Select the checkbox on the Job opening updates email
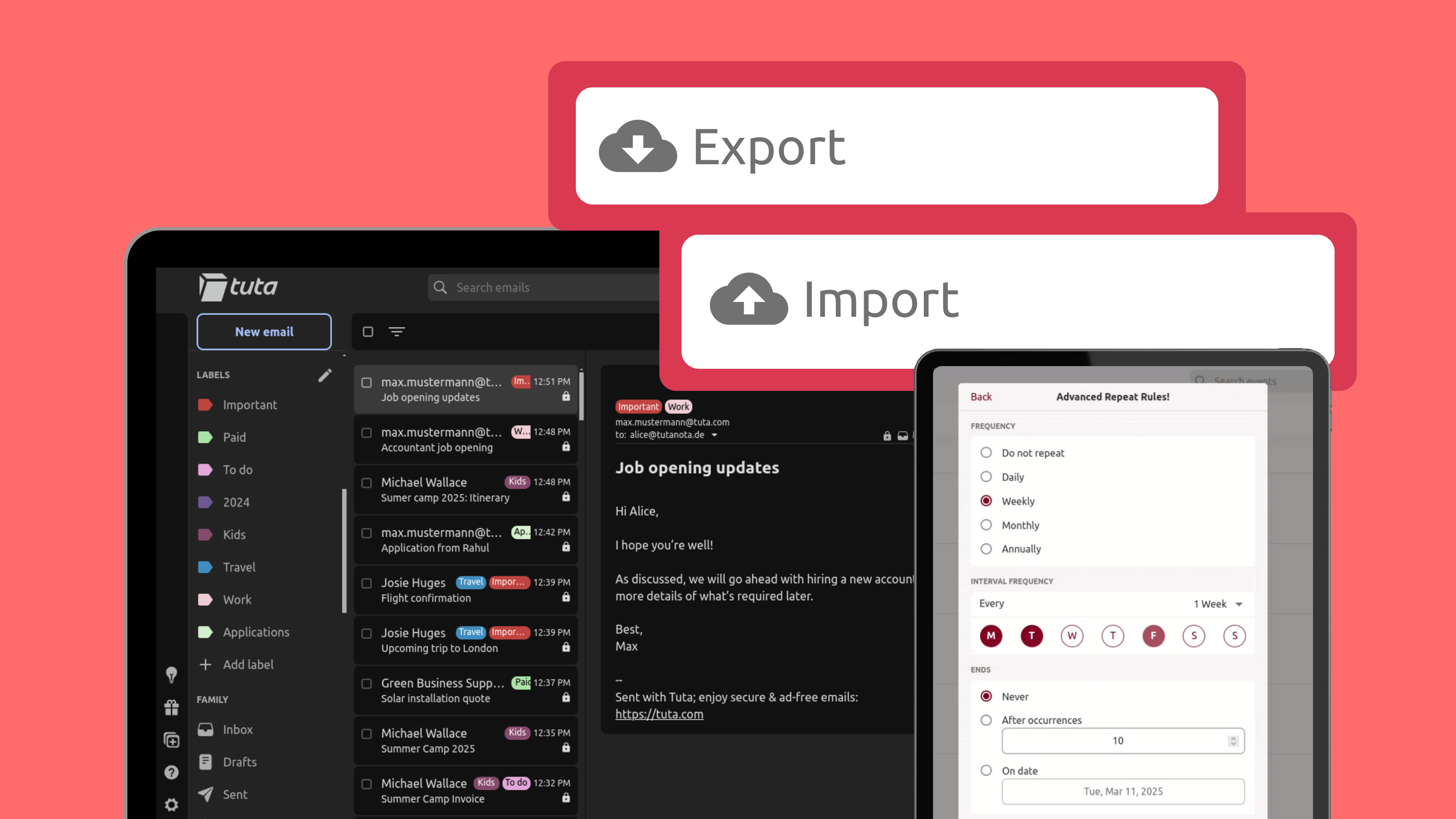The width and height of the screenshot is (1456, 819). [367, 382]
